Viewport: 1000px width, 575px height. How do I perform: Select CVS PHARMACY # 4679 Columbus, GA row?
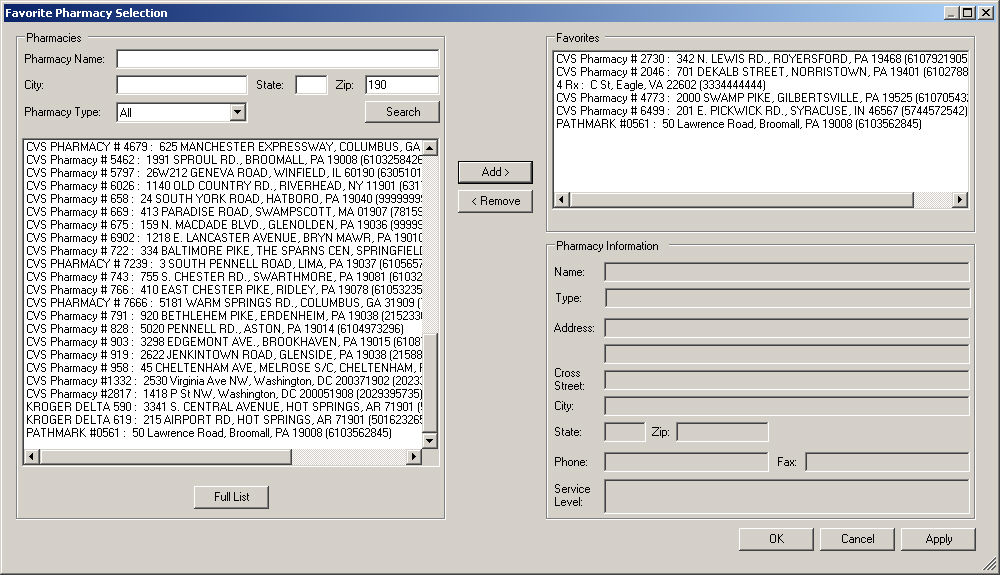point(223,147)
